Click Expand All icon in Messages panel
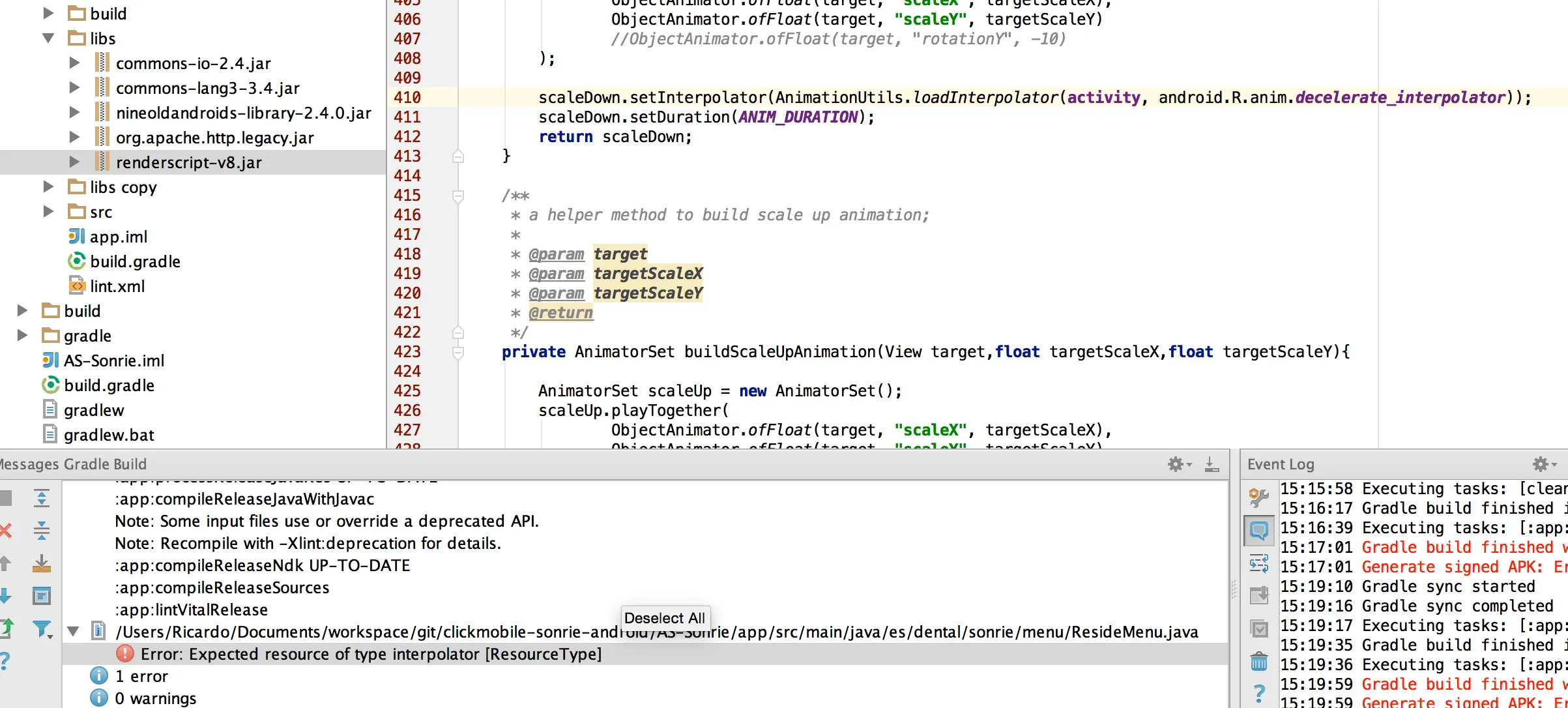The height and width of the screenshot is (708, 1568). point(41,499)
